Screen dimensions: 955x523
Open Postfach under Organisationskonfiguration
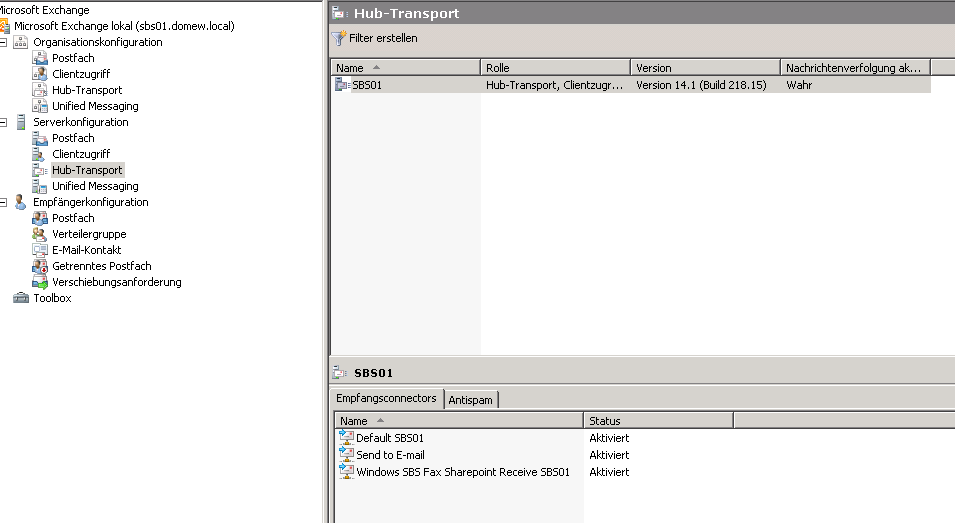(73, 58)
